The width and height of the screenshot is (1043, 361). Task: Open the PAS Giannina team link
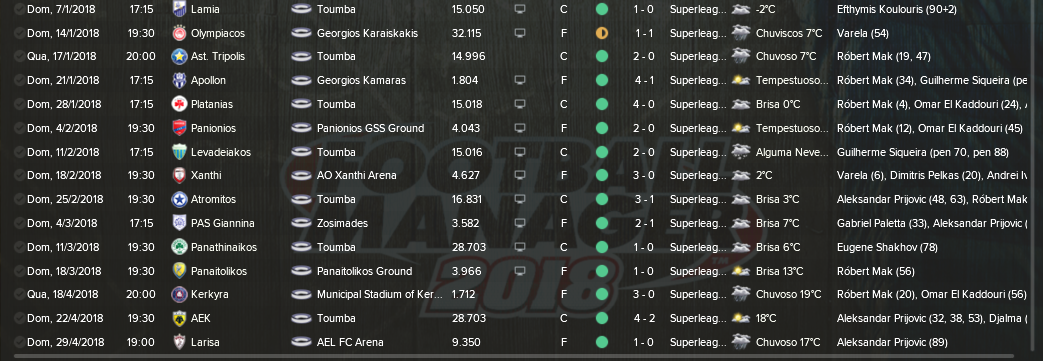click(223, 223)
